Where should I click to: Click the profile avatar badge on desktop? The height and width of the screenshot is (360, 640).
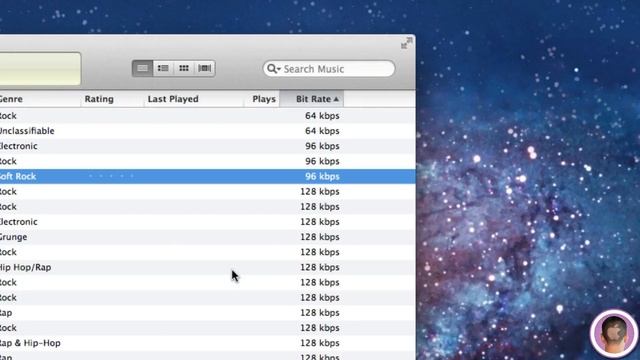click(x=614, y=333)
